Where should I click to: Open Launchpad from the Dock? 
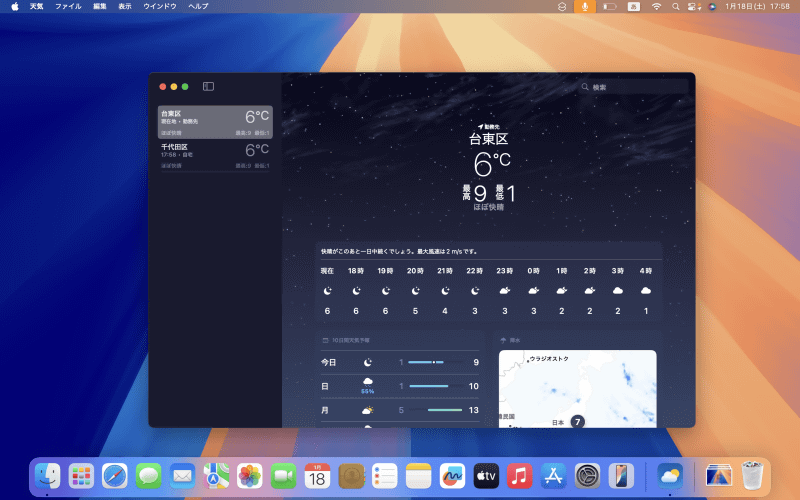tap(81, 477)
